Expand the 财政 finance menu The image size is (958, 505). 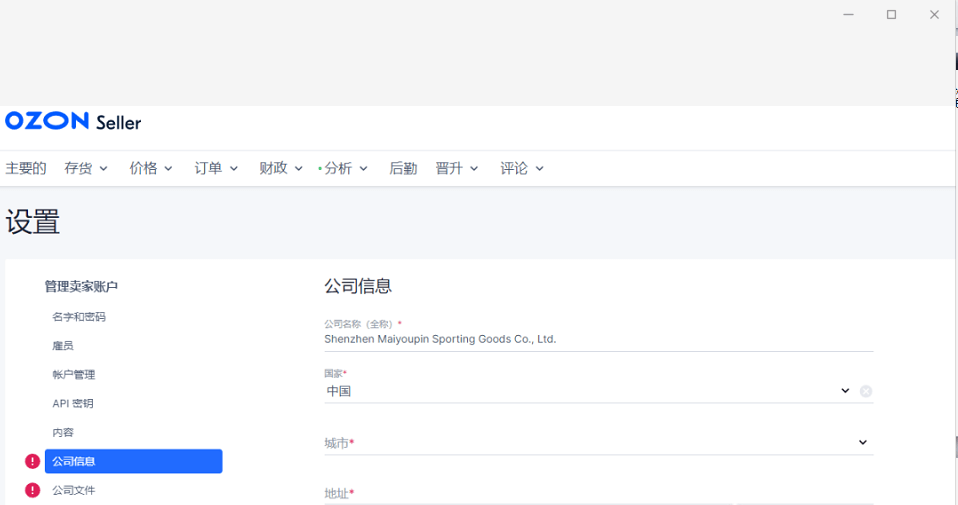281,168
